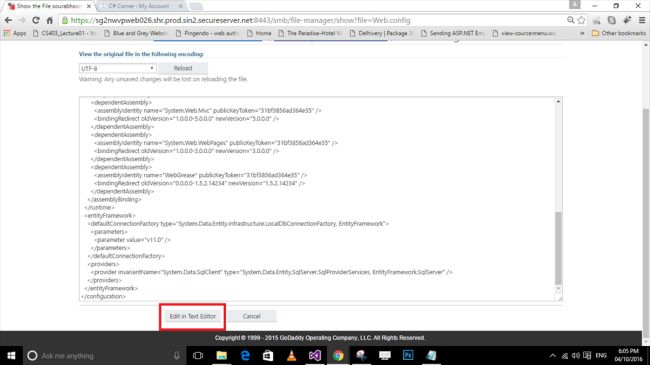
Task: Open the Windows Start menu
Action: 11,355
